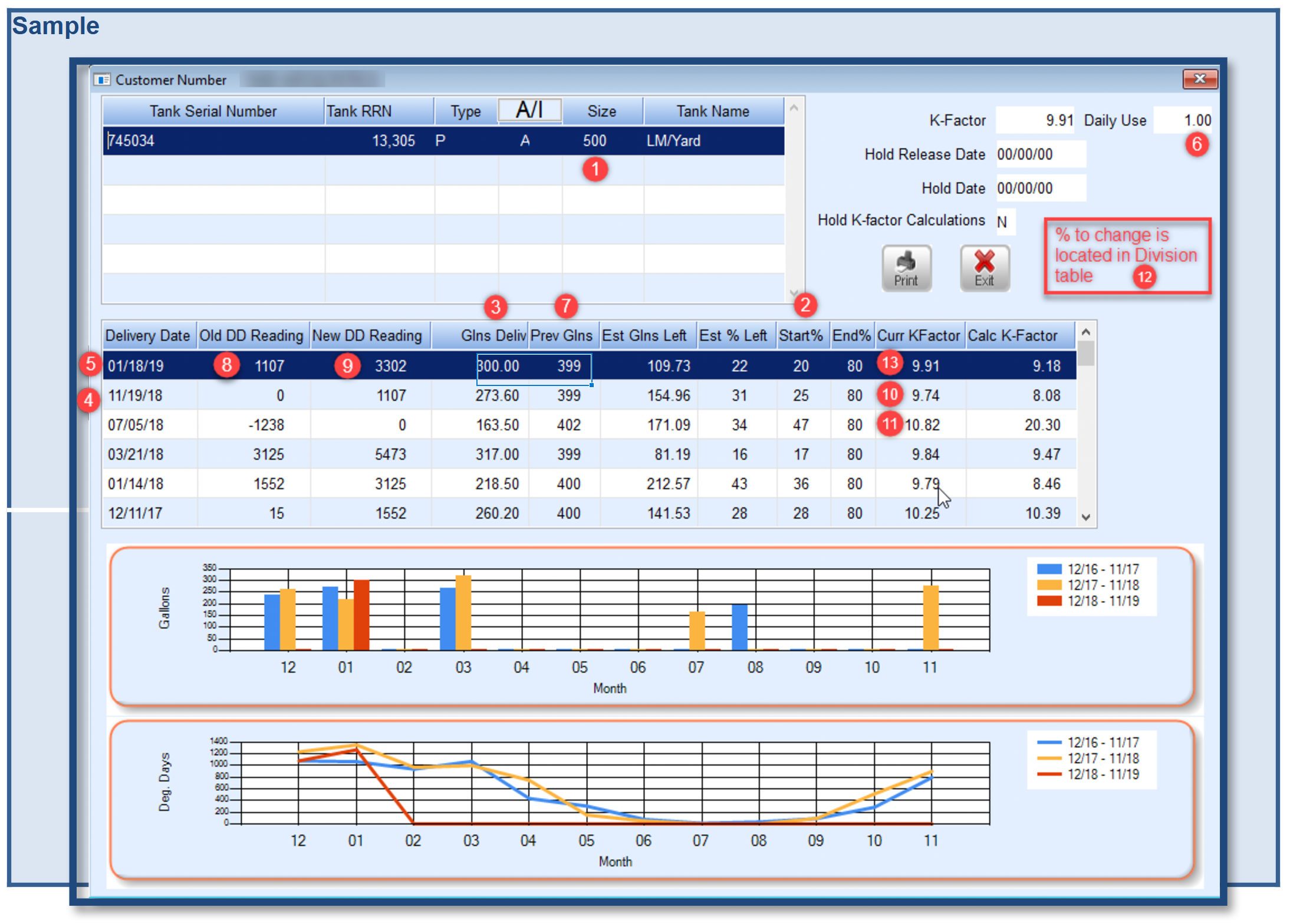Click the 12/18 - 11/19 gallons legend swatch
This screenshot has width=1290, height=924.
(1049, 601)
